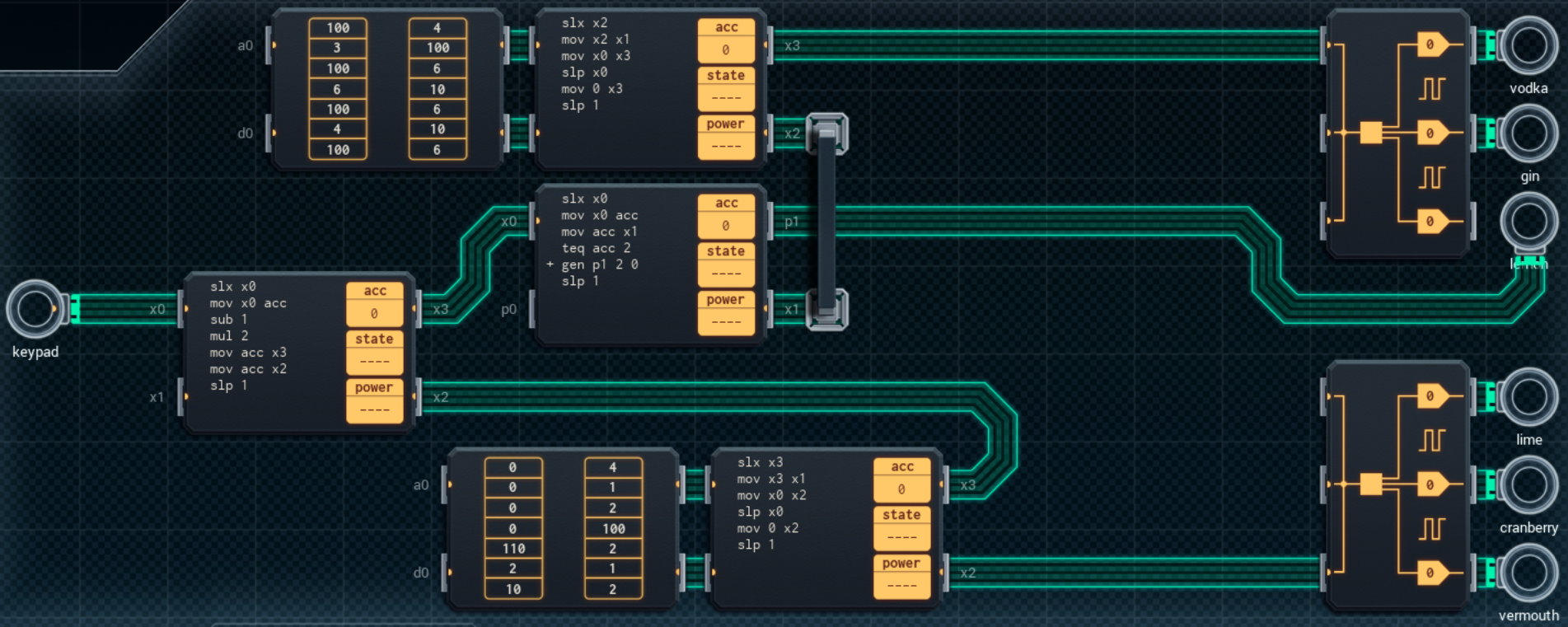Image resolution: width=1568 pixels, height=627 pixels.
Task: Click the 'gen p1 2 0' code line
Action: (599, 264)
